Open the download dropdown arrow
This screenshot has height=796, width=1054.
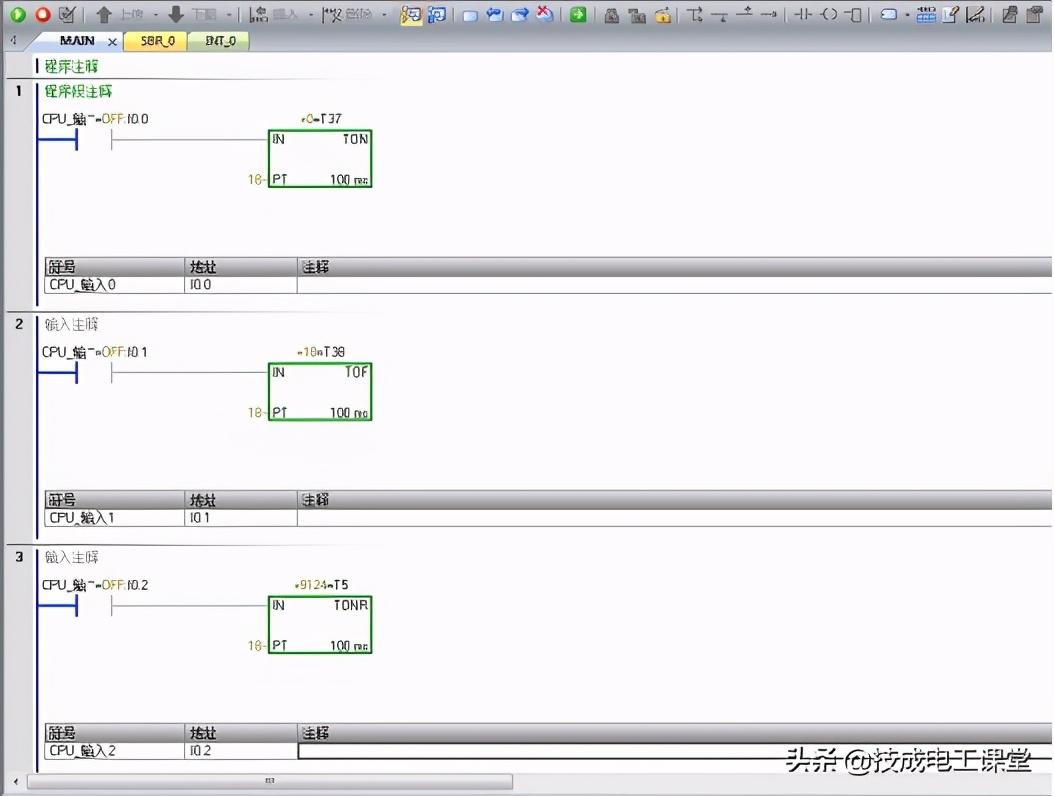[229, 14]
